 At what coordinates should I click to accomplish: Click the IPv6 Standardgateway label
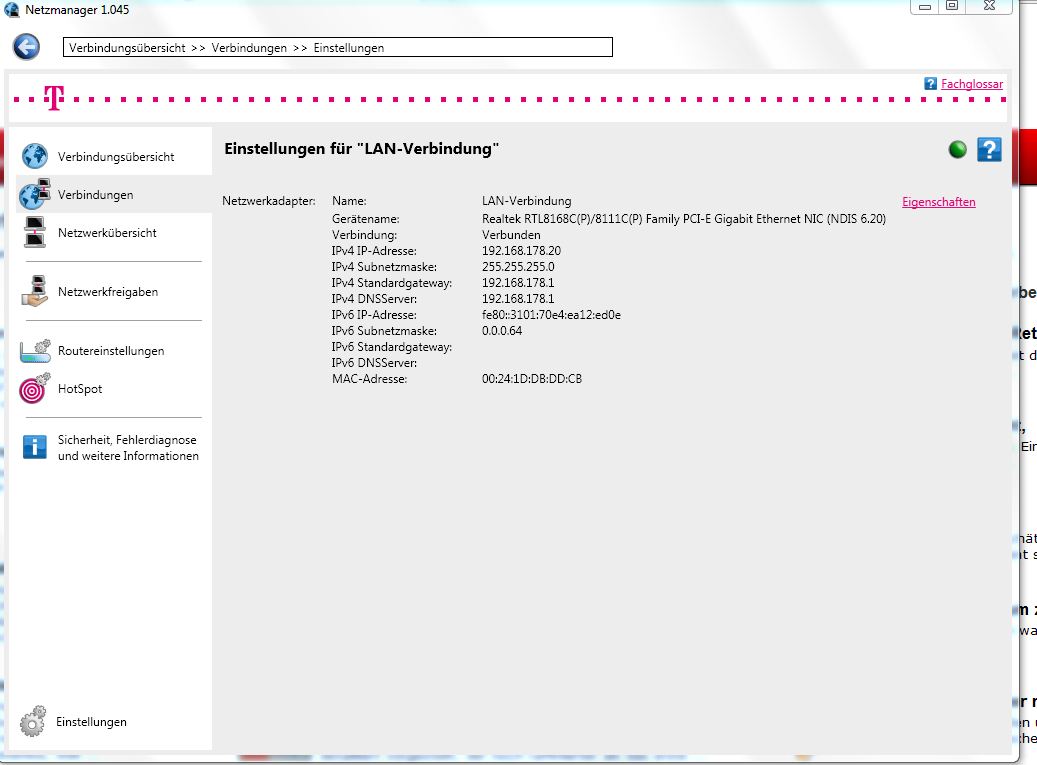coord(392,346)
